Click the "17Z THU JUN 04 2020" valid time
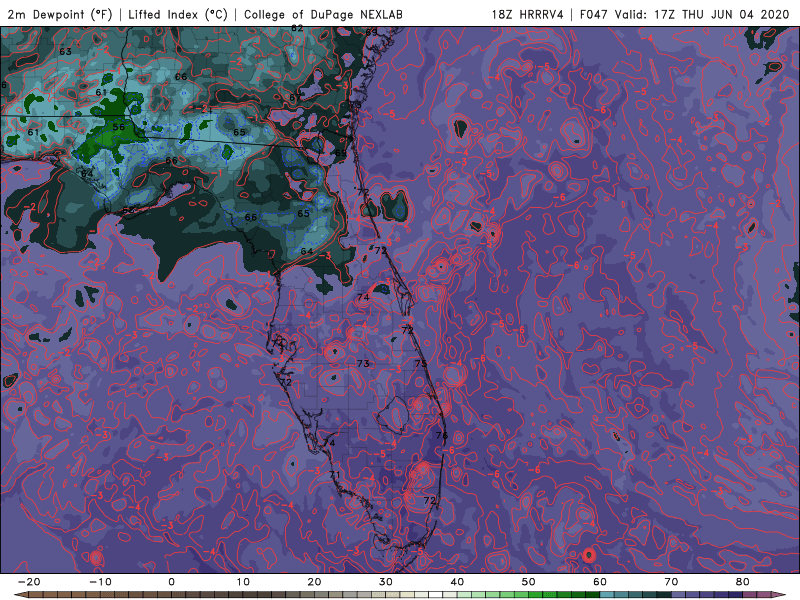This screenshot has width=800, height=600. click(x=722, y=14)
